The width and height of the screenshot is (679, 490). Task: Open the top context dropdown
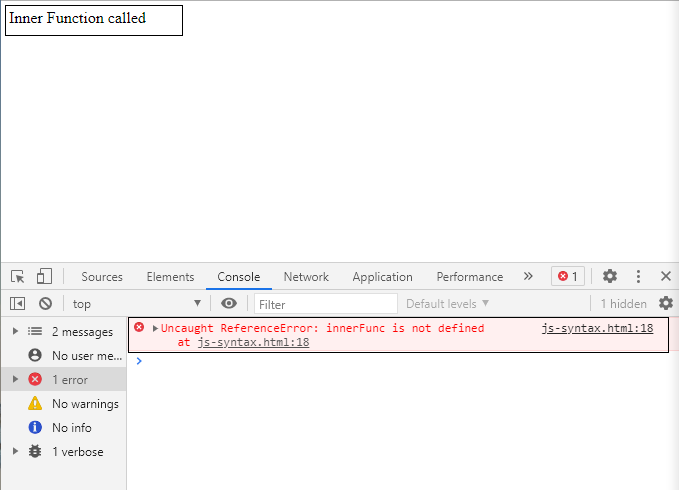pos(136,304)
